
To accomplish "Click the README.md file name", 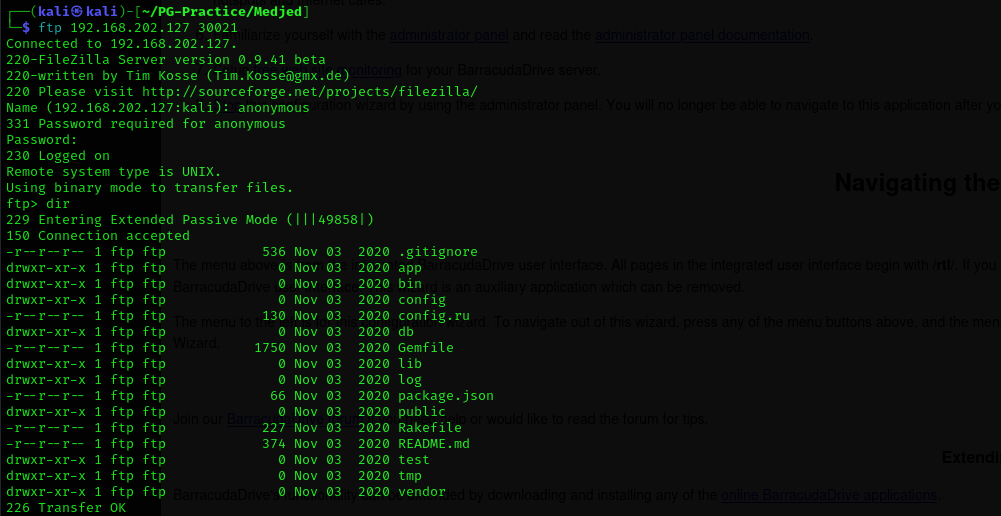I will [434, 444].
